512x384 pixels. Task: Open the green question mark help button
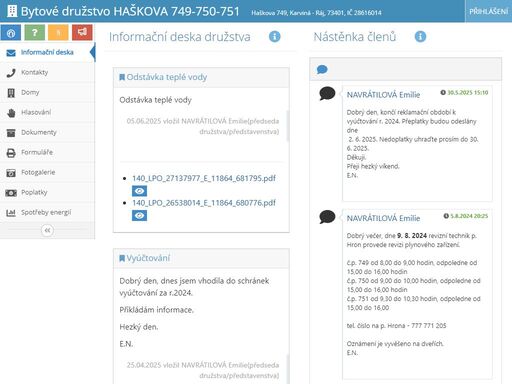click(35, 33)
